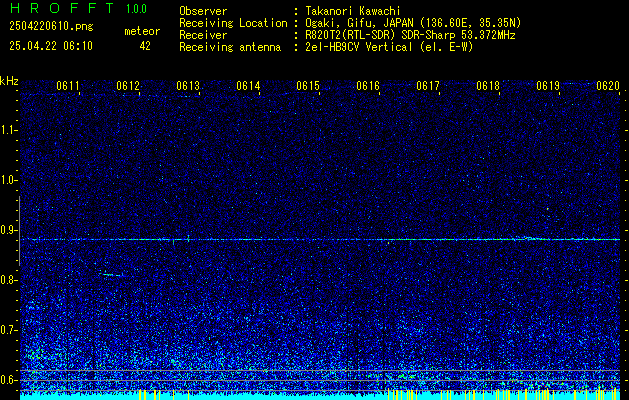
Task: Click the 0.6 kHz axis label
Action: pos(8,380)
